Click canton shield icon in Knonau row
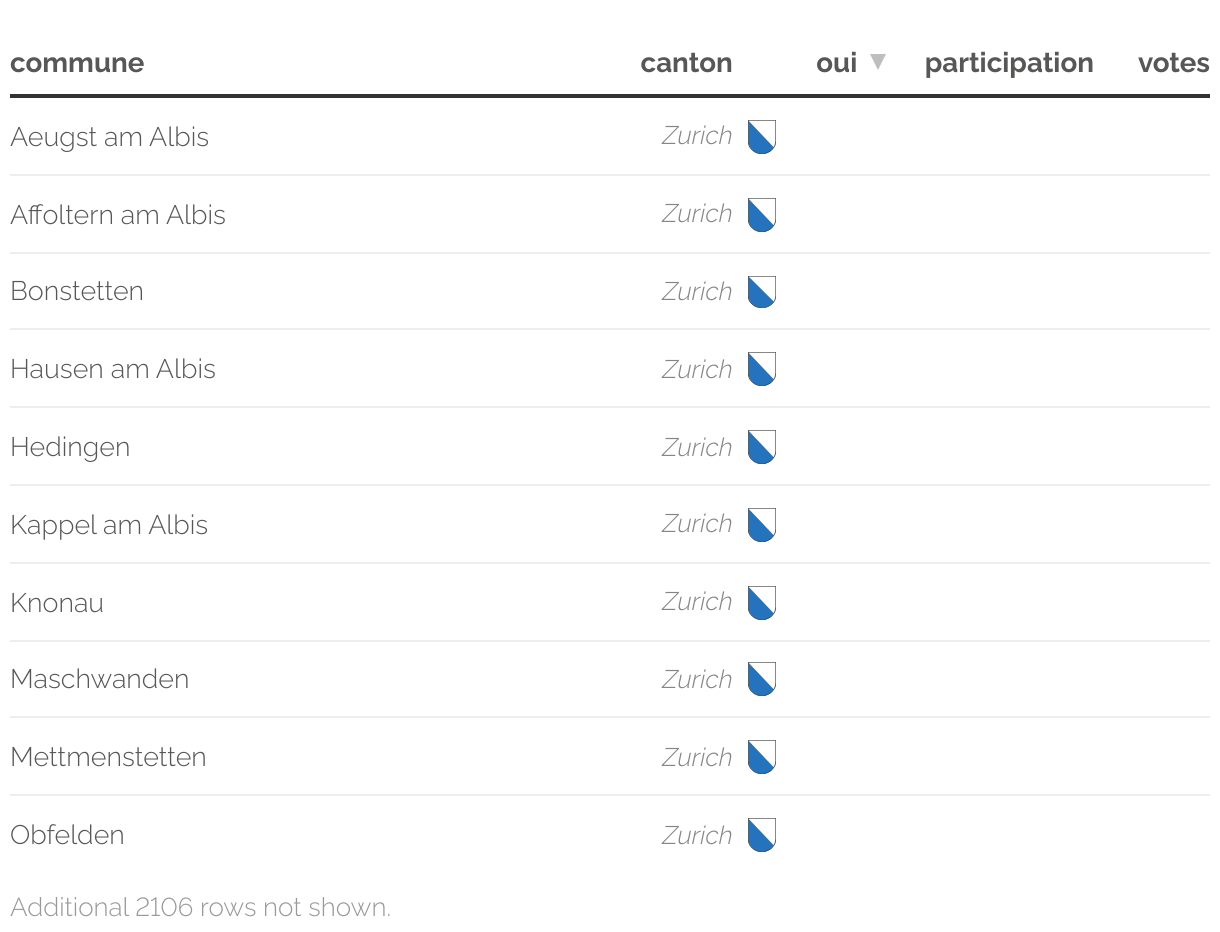Screen dimensions: 1220x932 click(761, 603)
